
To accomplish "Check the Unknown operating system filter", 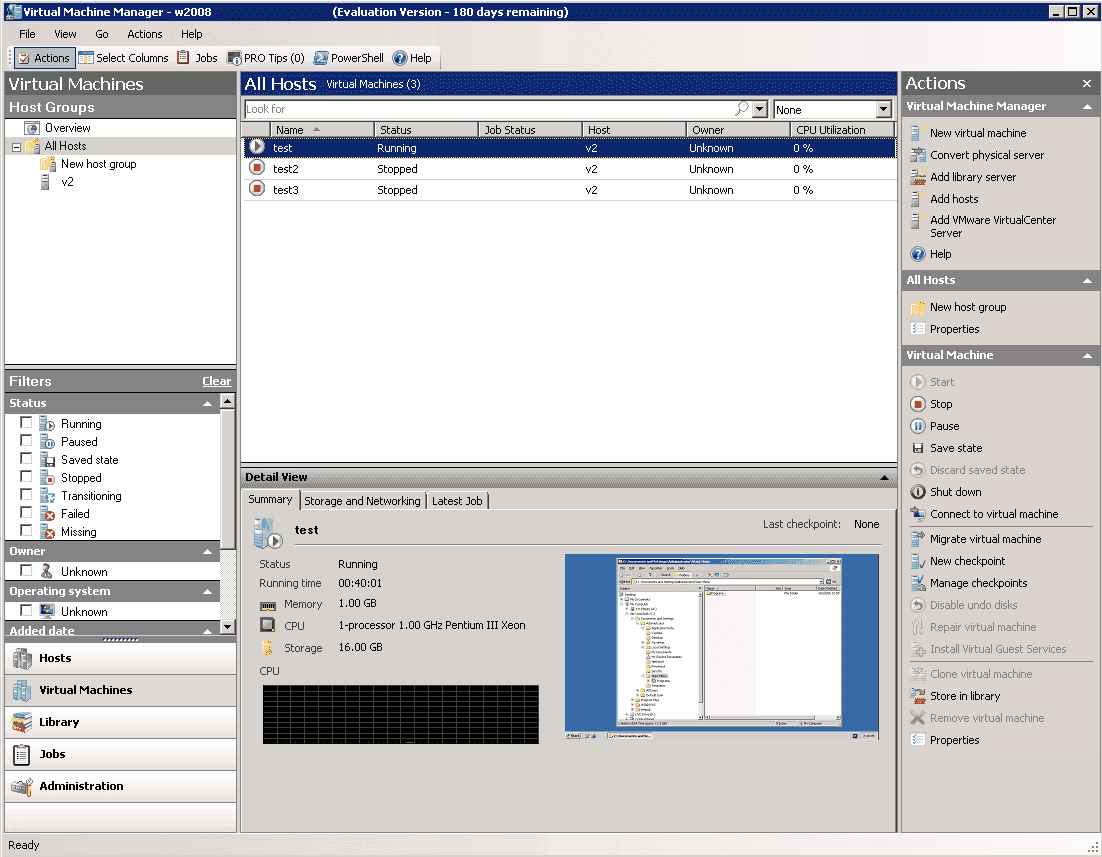I will point(26,610).
